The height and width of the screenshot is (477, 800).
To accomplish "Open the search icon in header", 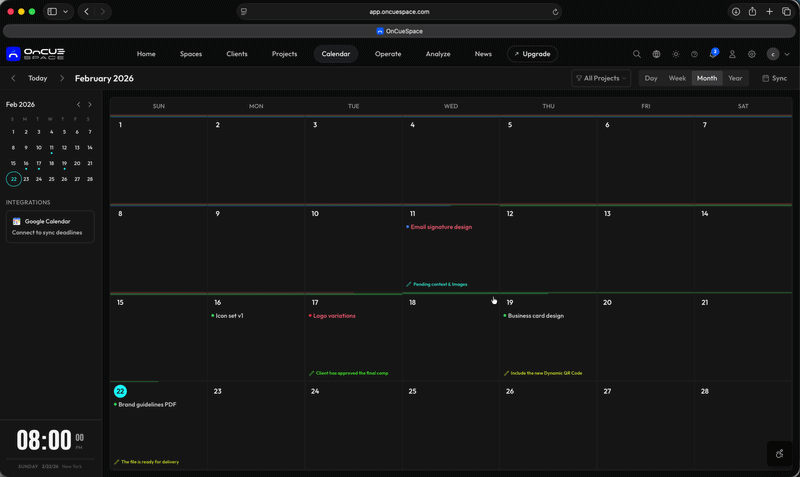I will pyautogui.click(x=637, y=54).
